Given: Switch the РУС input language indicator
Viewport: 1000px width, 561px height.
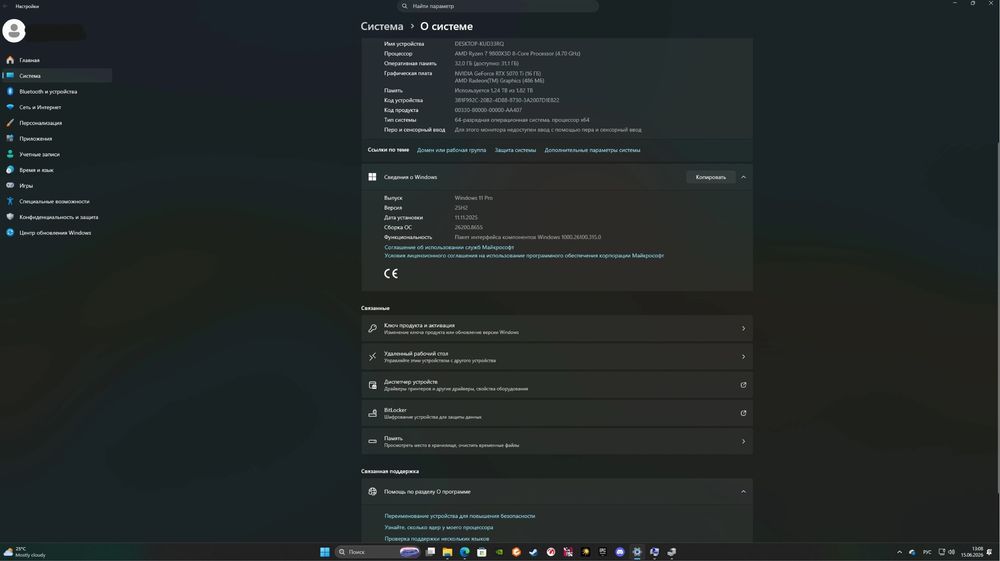Looking at the screenshot, I should [x=927, y=552].
